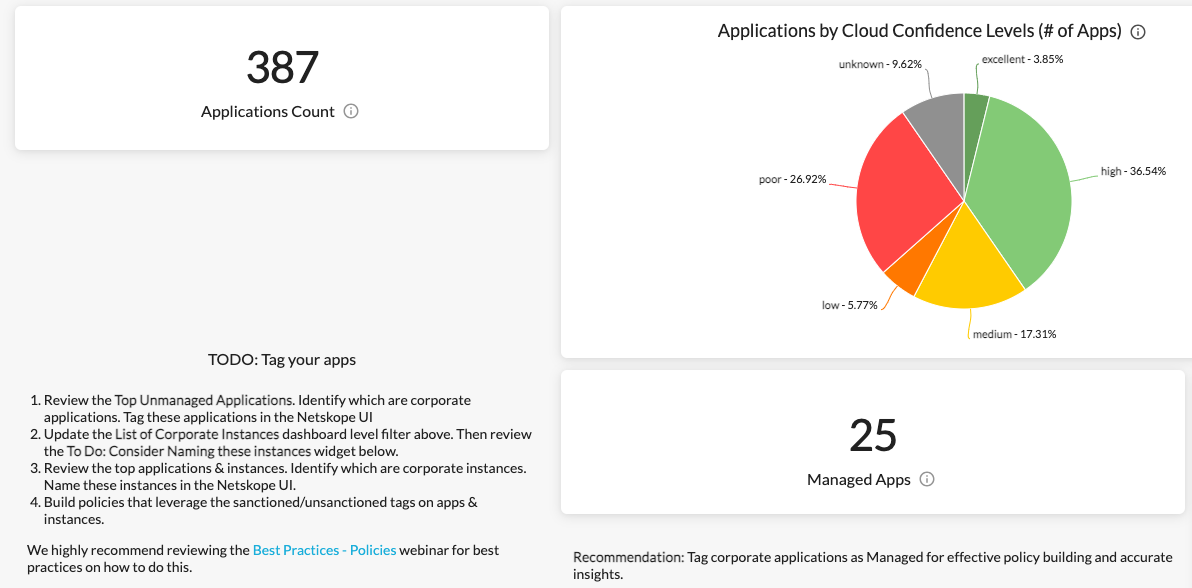
Task: Open info icon next to Cloud Confidence Levels title
Action: [1138, 31]
